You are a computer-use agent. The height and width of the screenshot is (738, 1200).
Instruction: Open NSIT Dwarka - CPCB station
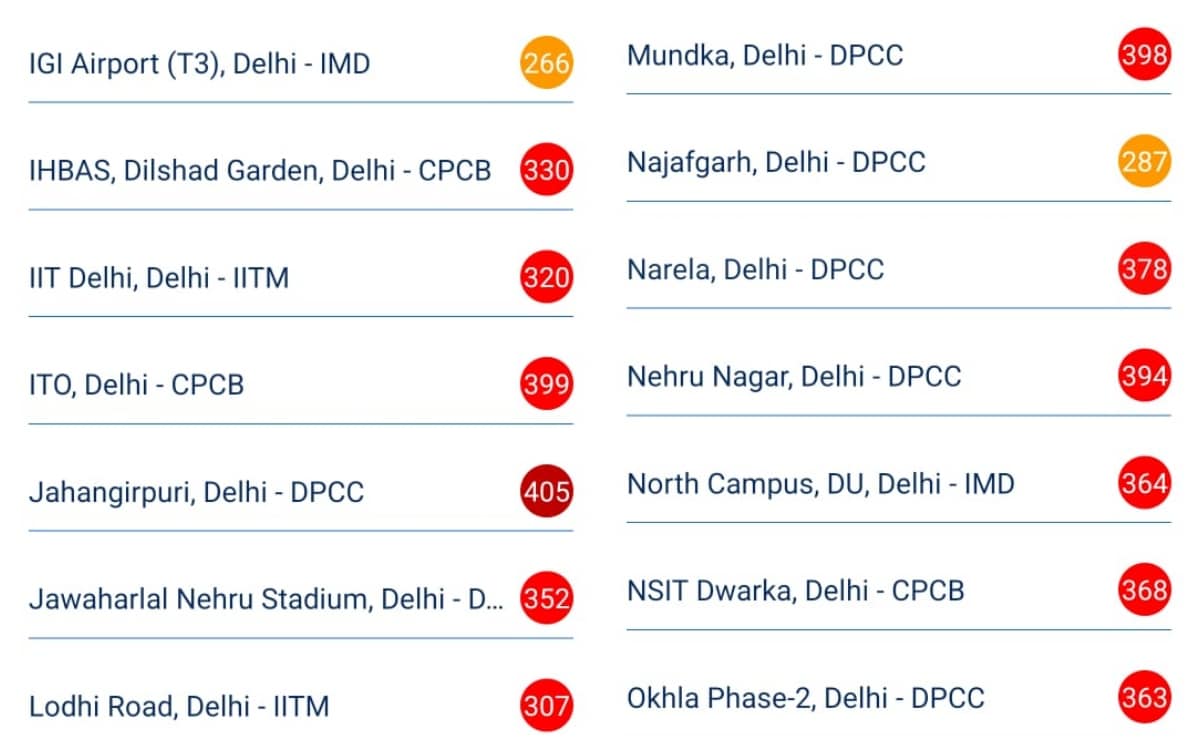(x=795, y=591)
